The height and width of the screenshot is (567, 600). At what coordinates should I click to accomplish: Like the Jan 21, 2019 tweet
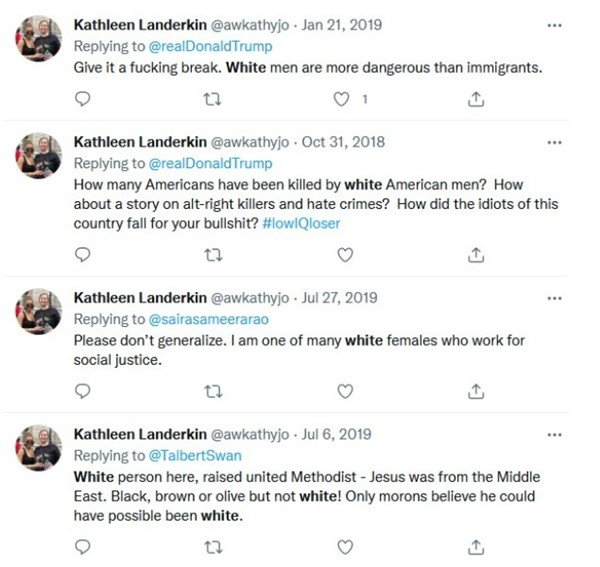(341, 99)
